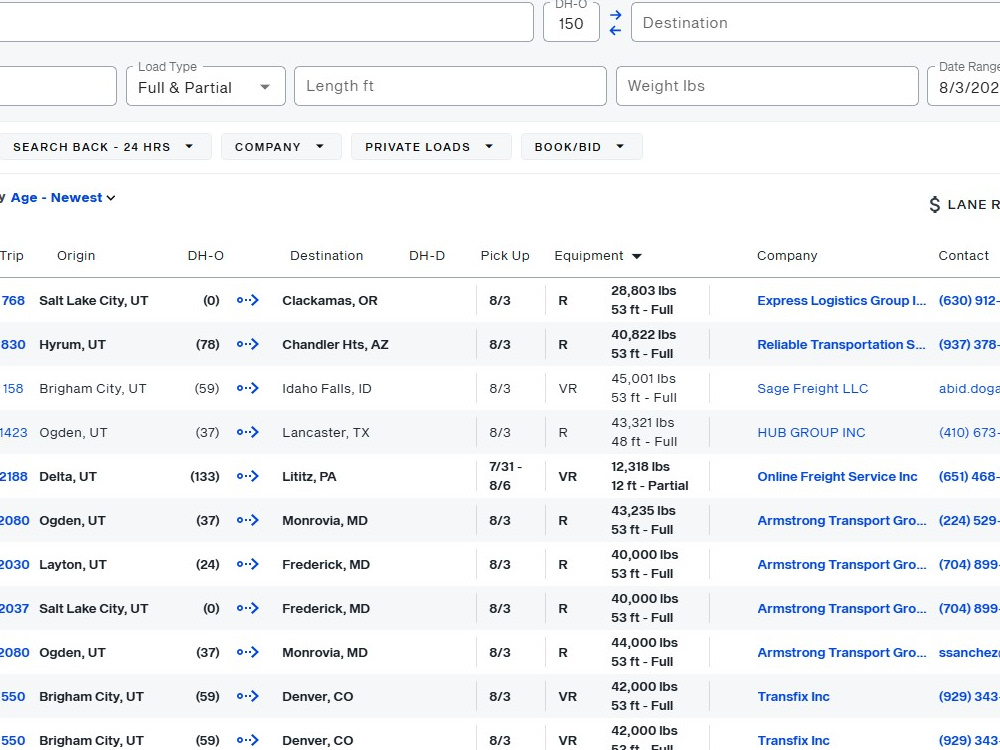
Task: Click the (133) deadhead value
Action: [x=205, y=476]
